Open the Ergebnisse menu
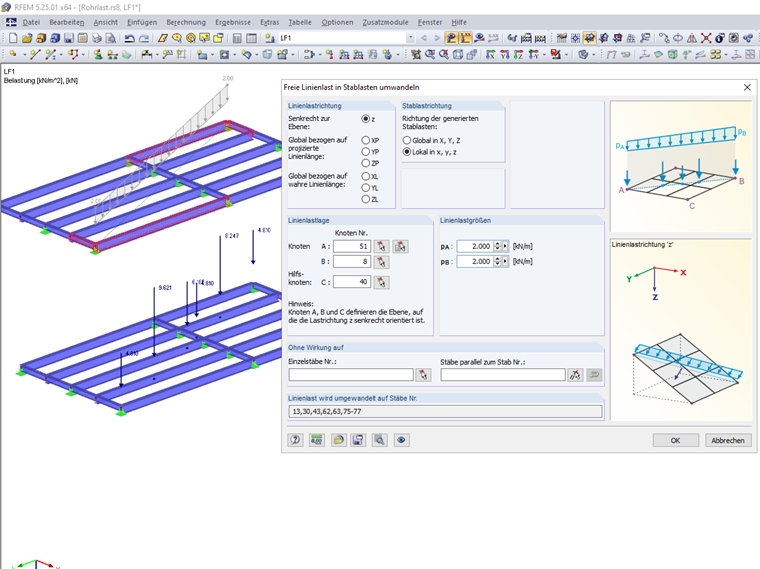This screenshot has height=569, width=760. coord(233,22)
